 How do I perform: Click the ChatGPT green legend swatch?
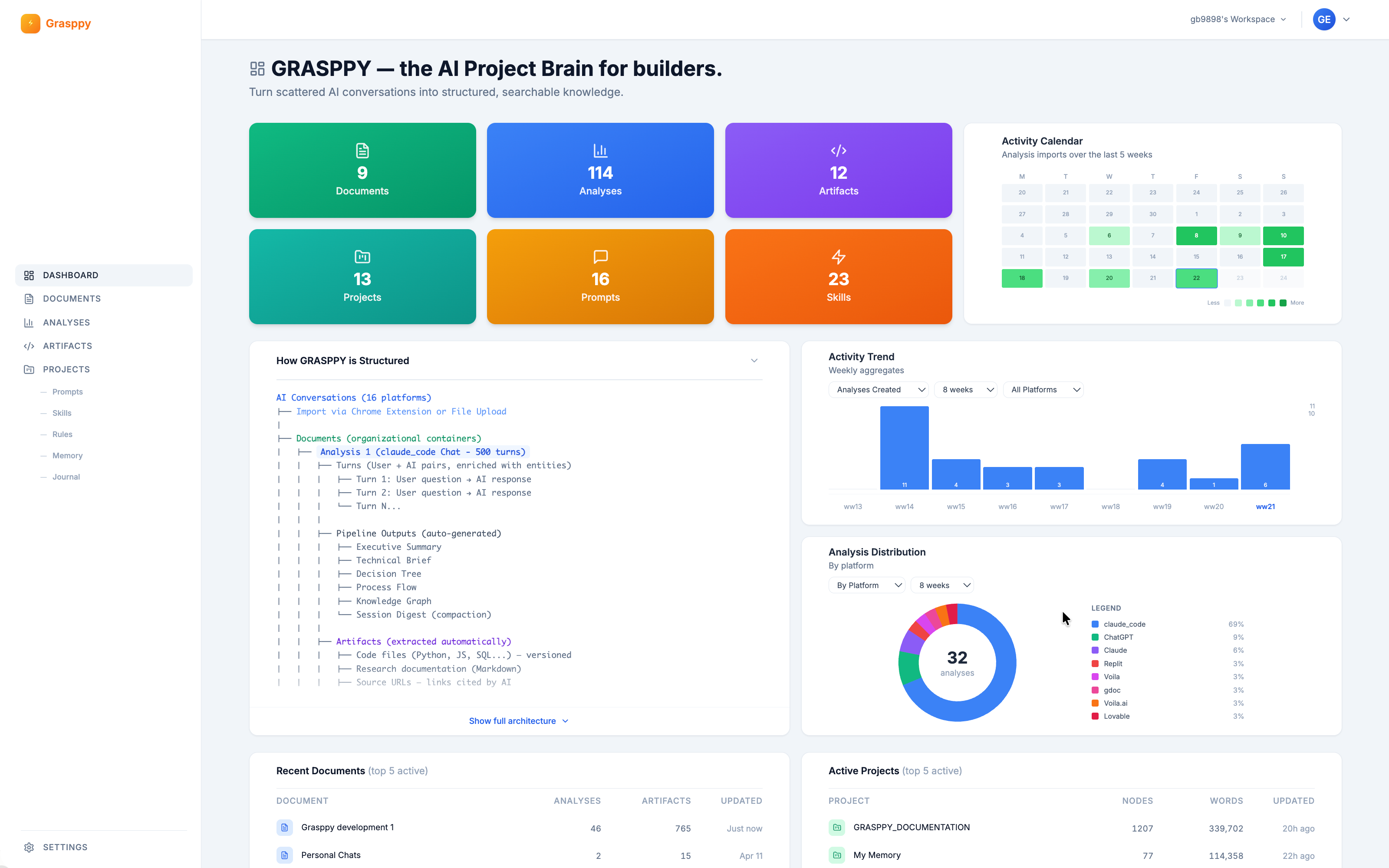point(1095,637)
